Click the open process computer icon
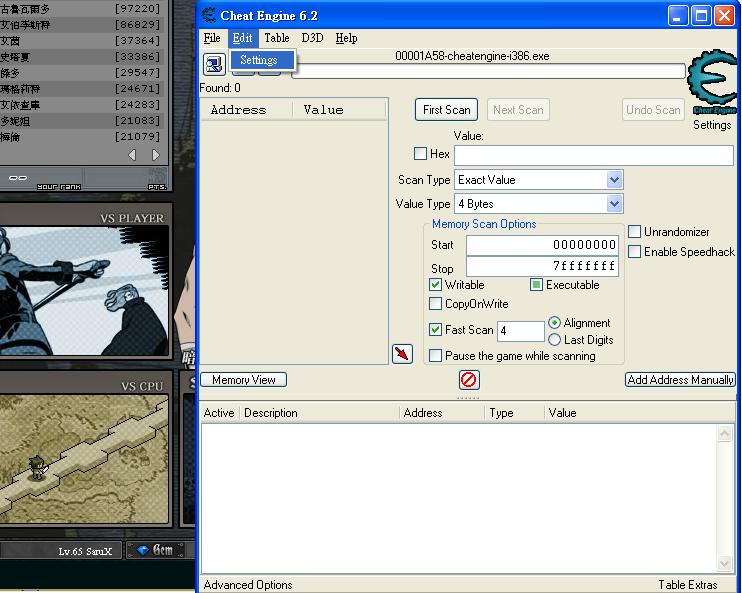742x593 pixels. click(214, 65)
